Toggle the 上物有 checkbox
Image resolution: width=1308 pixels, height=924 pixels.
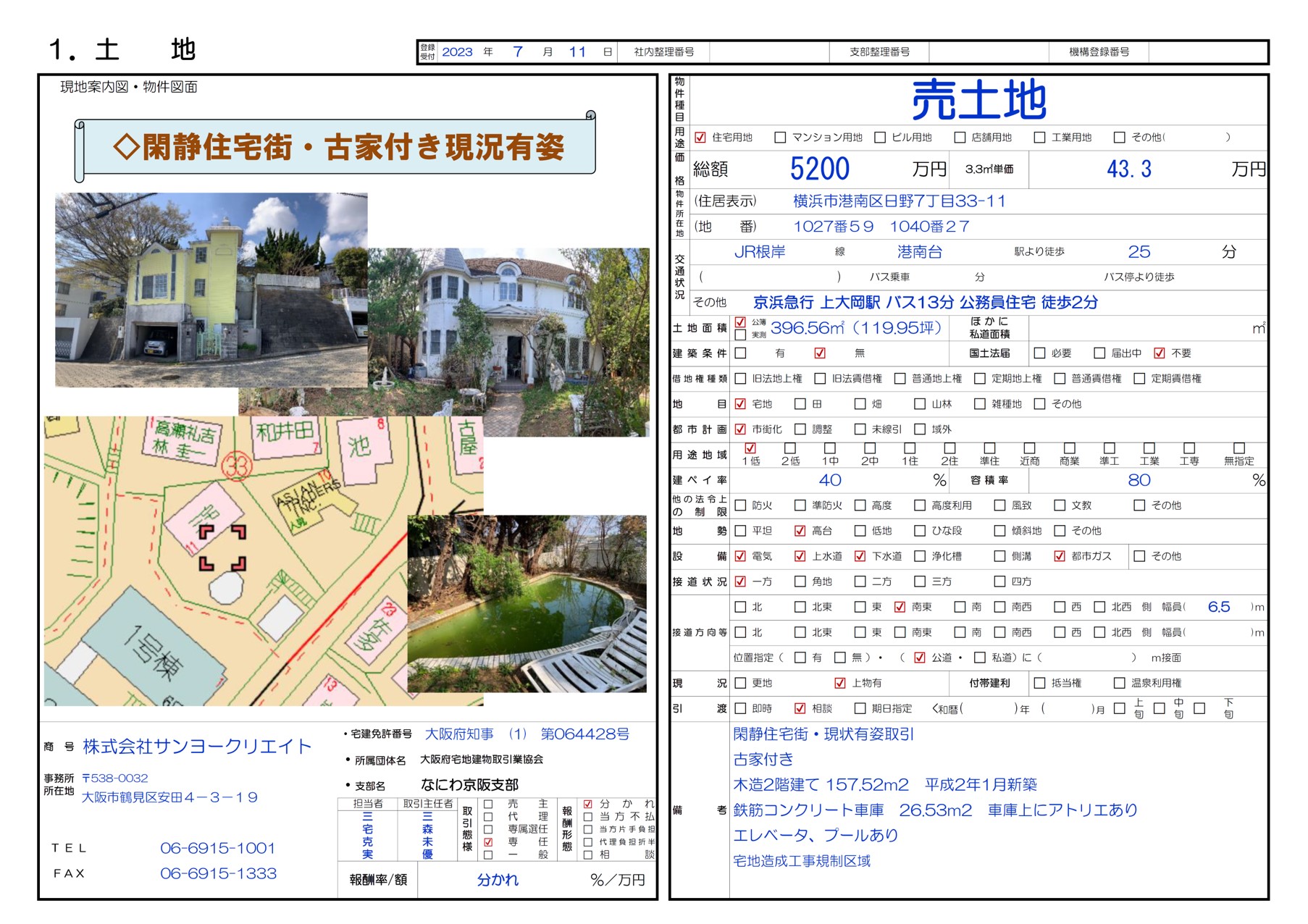point(840,683)
